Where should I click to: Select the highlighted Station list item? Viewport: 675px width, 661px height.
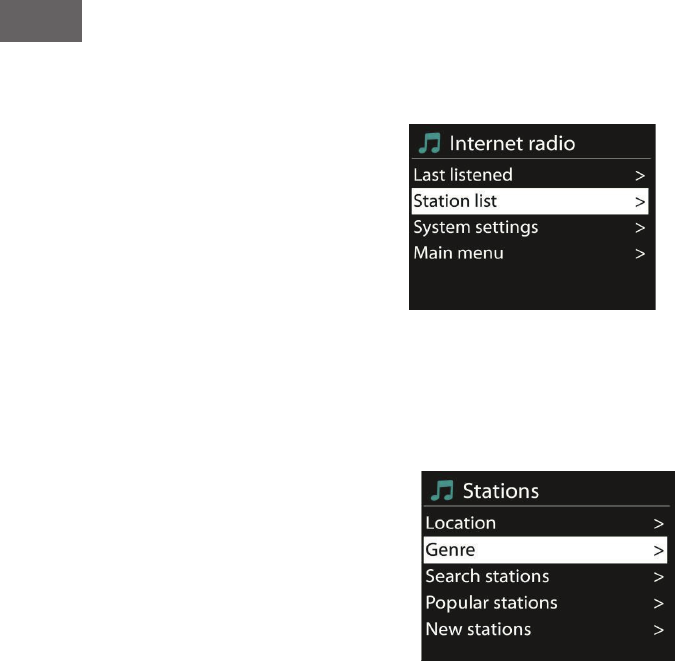pos(455,201)
